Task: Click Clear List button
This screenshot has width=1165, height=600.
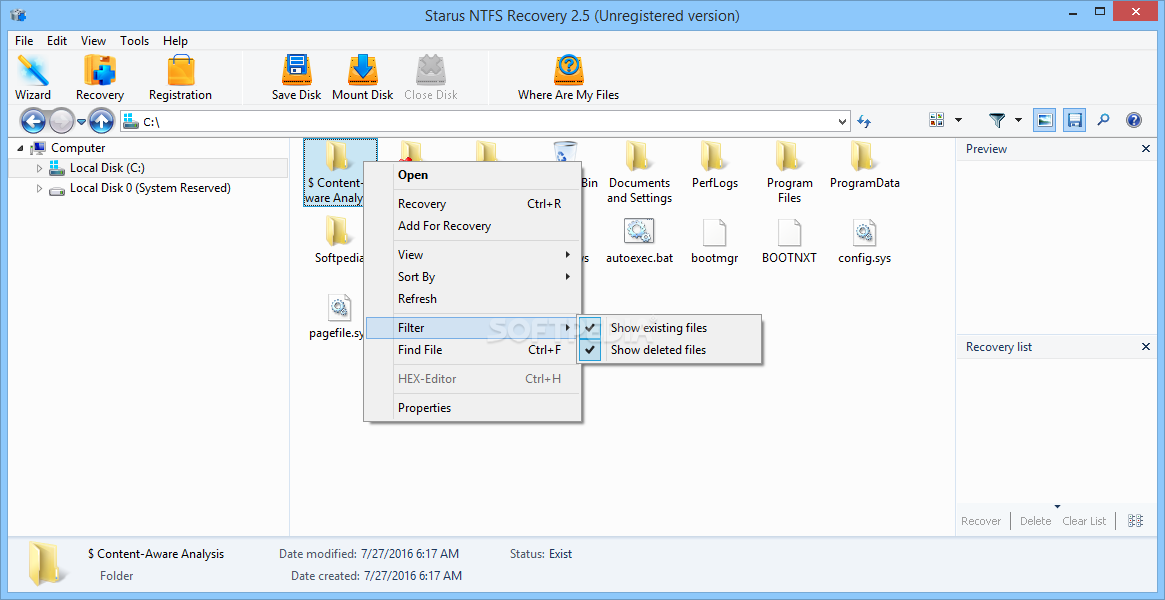Action: pyautogui.click(x=1084, y=521)
